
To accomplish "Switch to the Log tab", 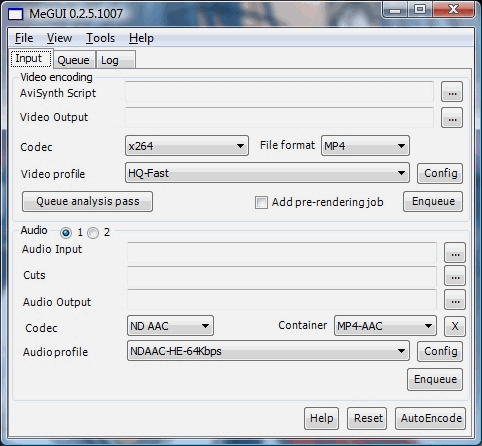I will tap(116, 60).
